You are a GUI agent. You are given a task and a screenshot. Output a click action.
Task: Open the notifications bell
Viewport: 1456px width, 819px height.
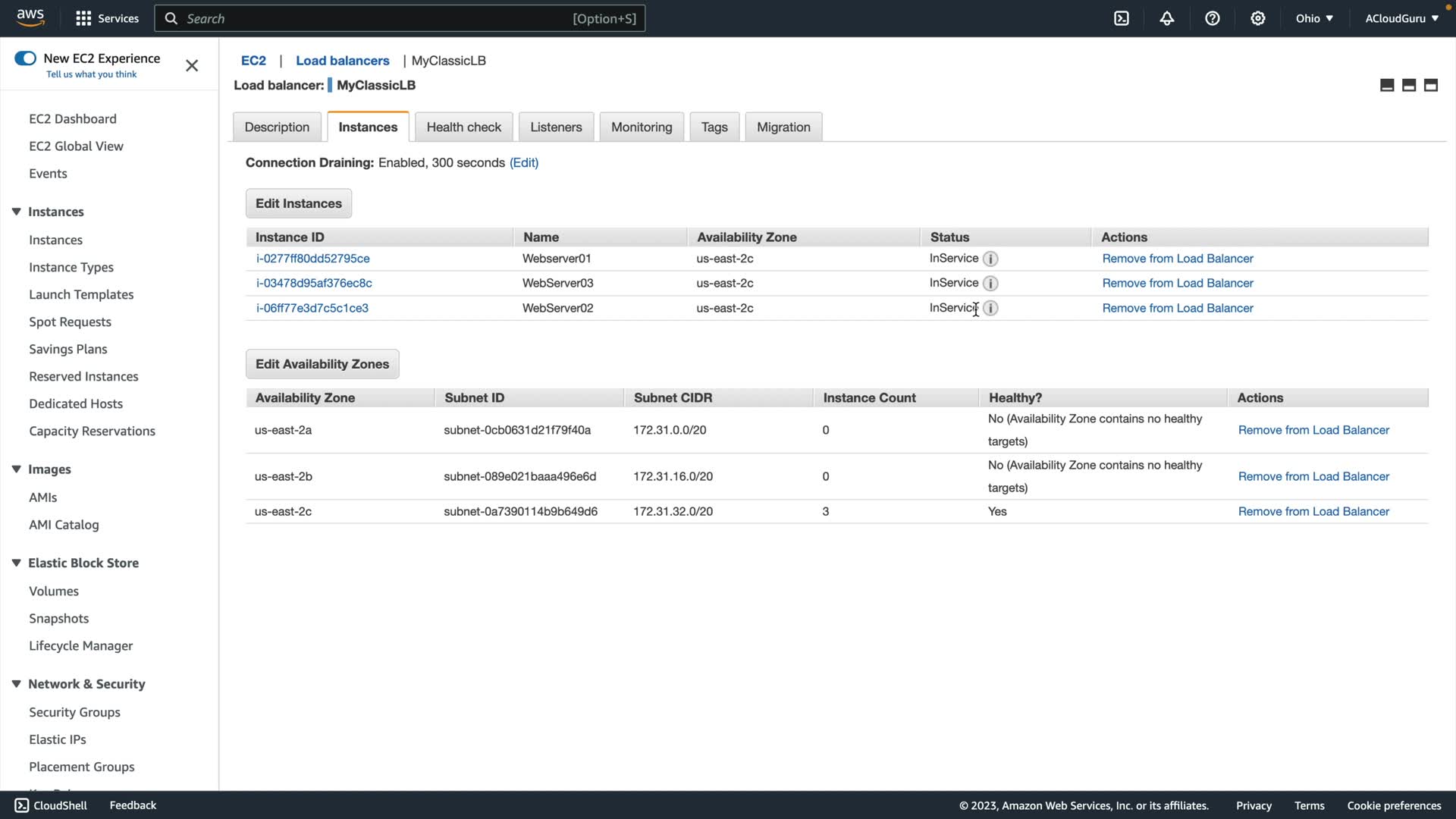(1167, 18)
